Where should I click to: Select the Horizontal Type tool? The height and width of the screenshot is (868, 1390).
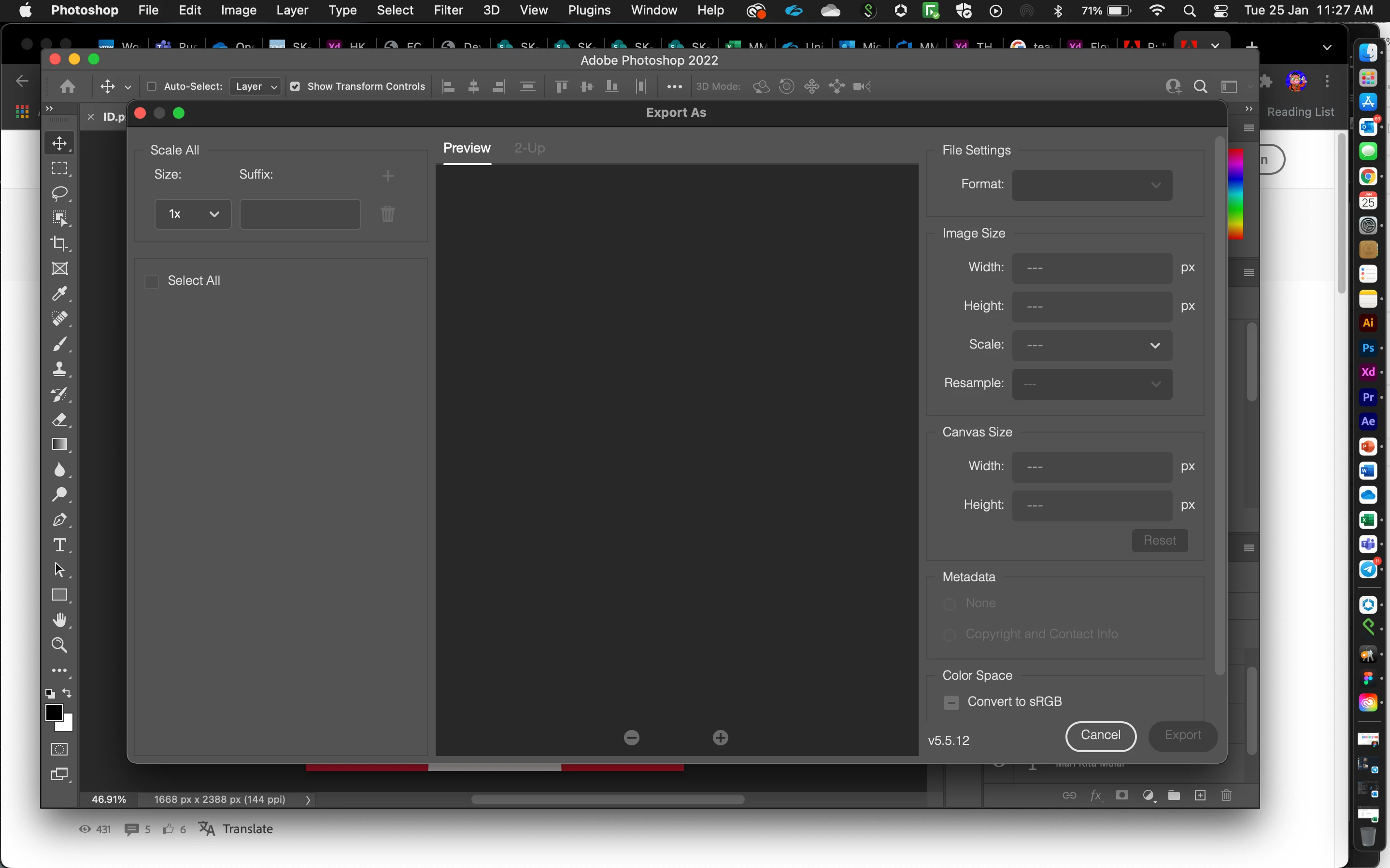[x=60, y=544]
